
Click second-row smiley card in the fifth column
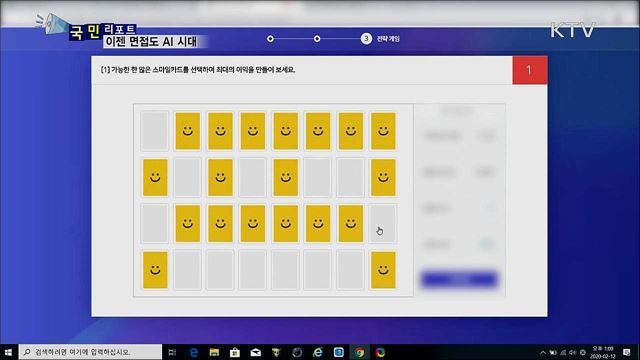pos(285,177)
